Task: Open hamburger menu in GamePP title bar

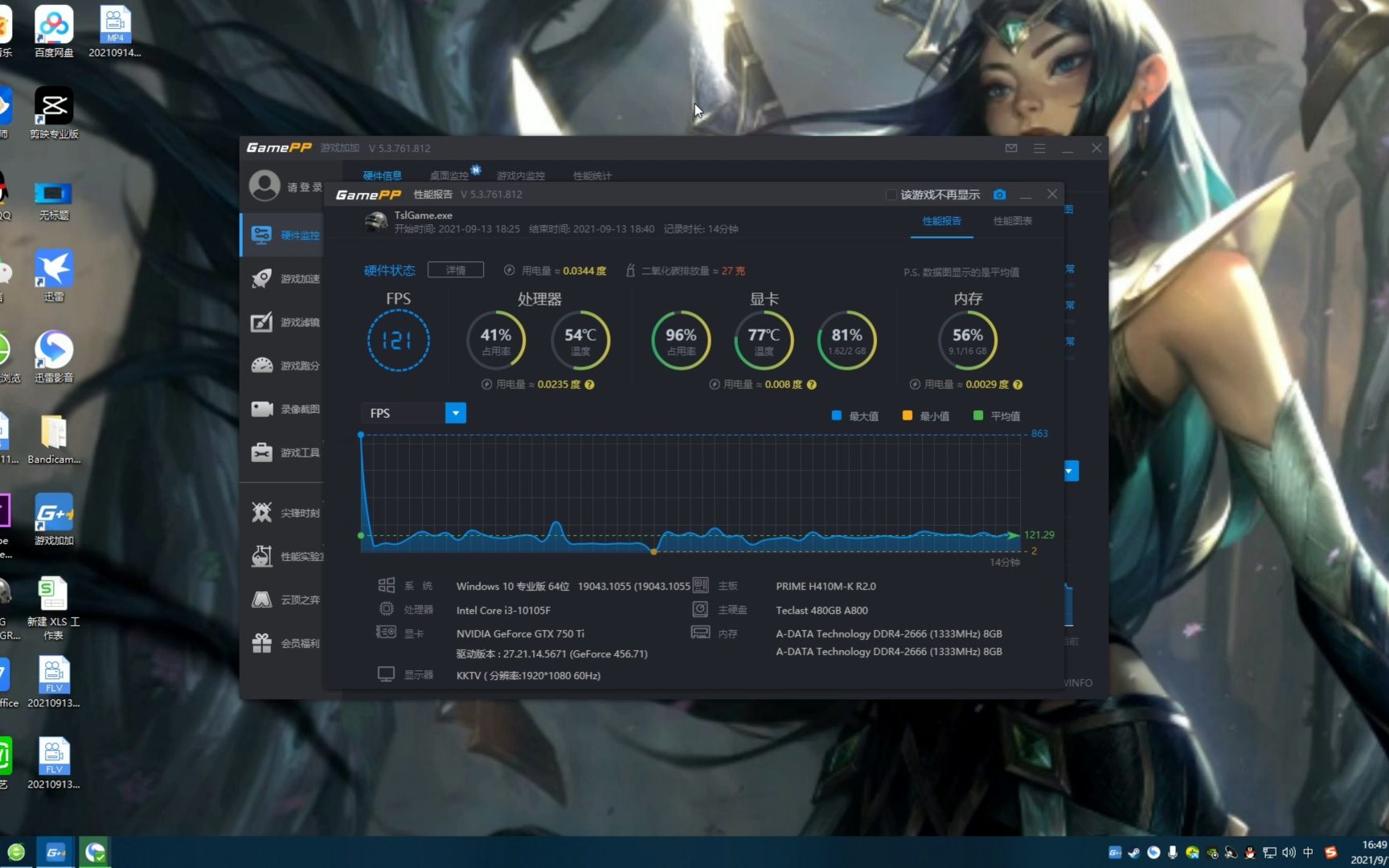Action: pos(1039,148)
